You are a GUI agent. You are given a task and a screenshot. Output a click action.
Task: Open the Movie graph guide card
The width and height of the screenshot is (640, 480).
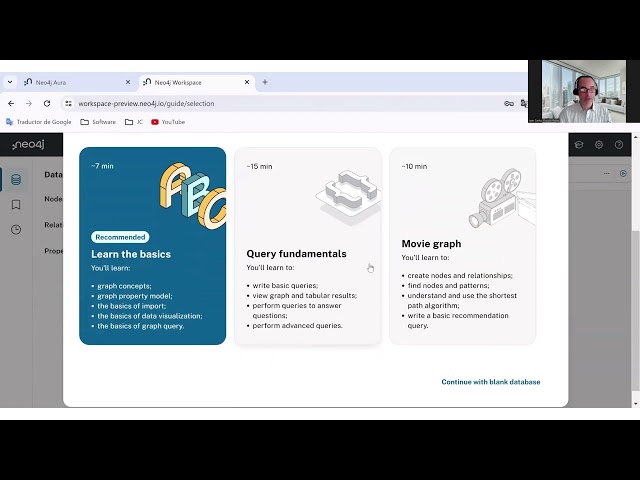[462, 246]
